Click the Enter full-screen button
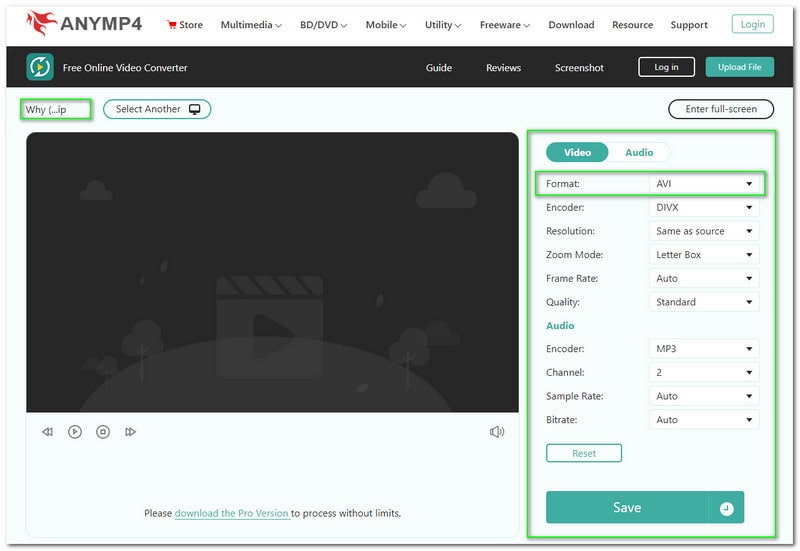Image resolution: width=800 pixels, height=551 pixels. pos(721,109)
